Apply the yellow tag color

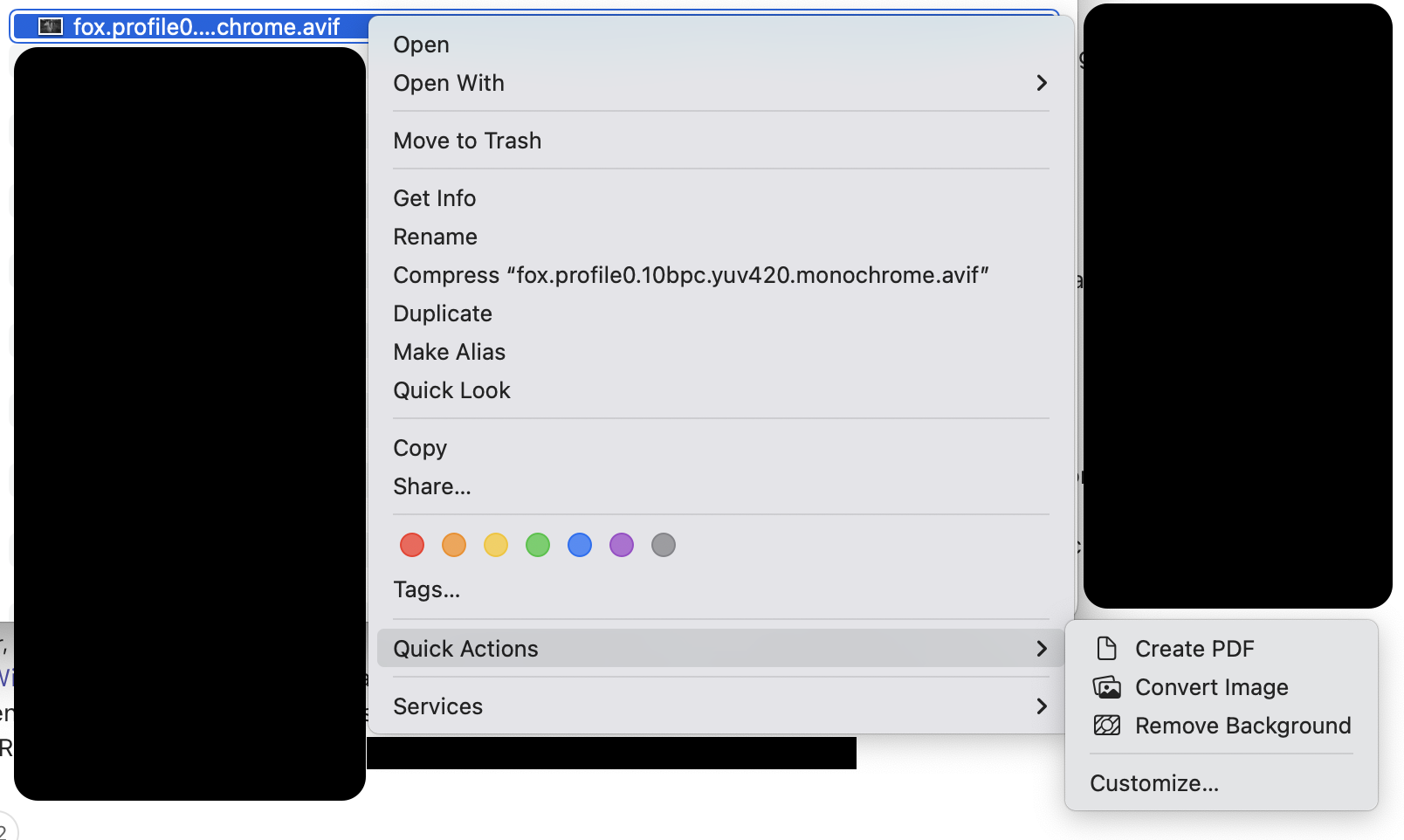pyautogui.click(x=496, y=545)
